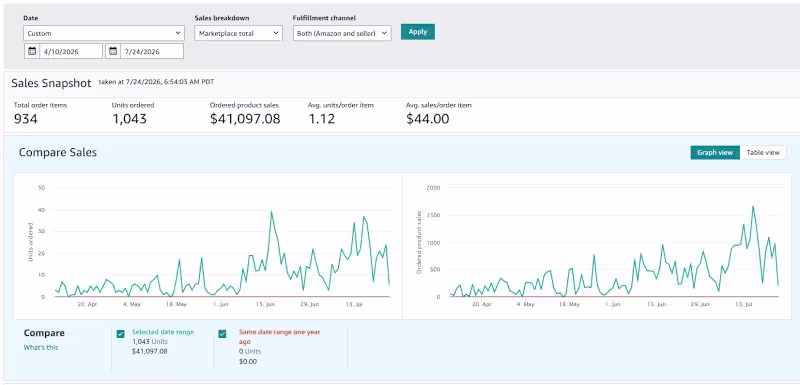800x385 pixels.
Task: Edit the 7/24/2026 end date field
Action: (152, 51)
